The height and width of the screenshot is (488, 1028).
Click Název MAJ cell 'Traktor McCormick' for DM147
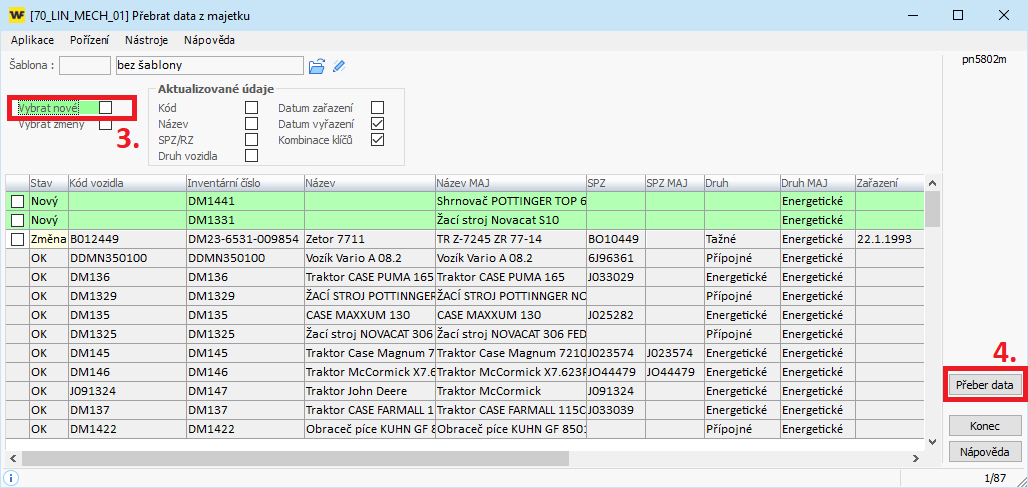(x=511, y=391)
